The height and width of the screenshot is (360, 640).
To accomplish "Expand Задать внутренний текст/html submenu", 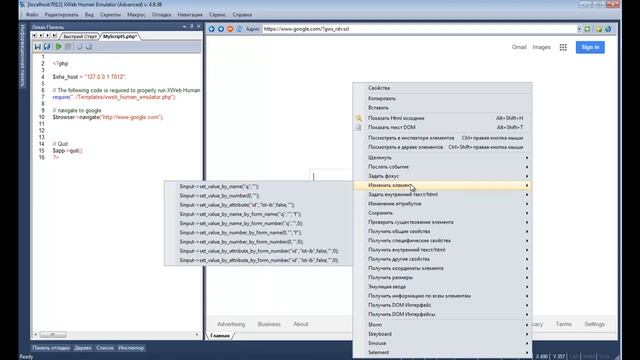I will tap(442, 194).
